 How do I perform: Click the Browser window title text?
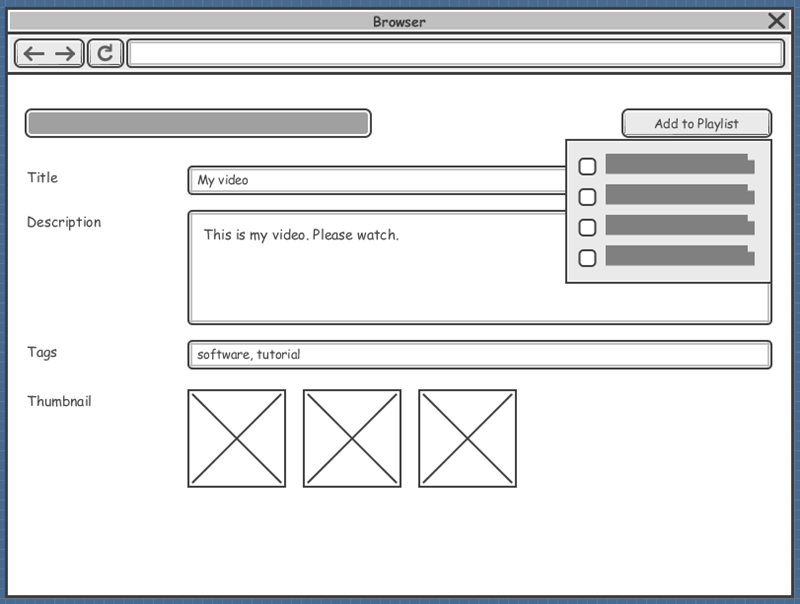[x=399, y=22]
